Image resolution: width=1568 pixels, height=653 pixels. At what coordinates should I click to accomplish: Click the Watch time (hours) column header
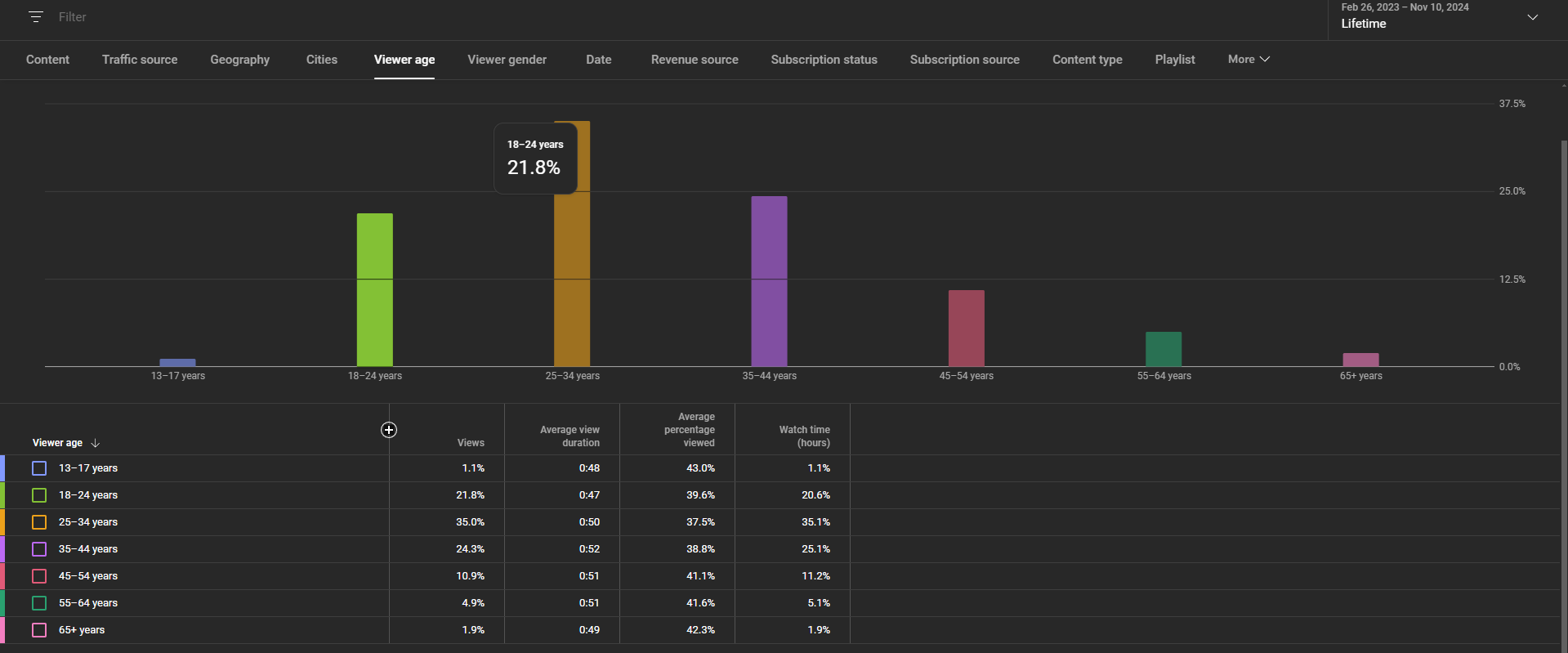click(x=804, y=436)
